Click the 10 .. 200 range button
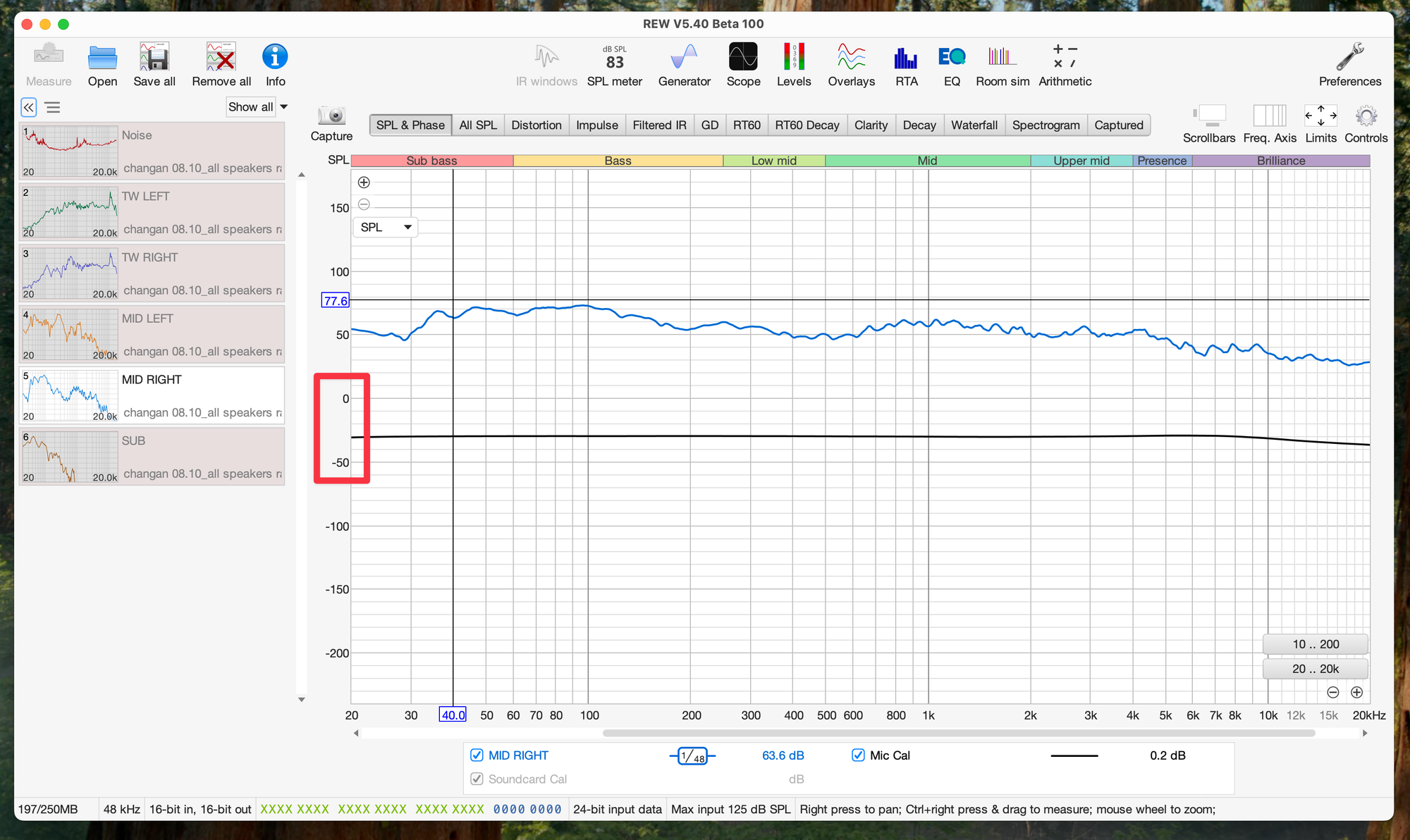 (x=1315, y=644)
